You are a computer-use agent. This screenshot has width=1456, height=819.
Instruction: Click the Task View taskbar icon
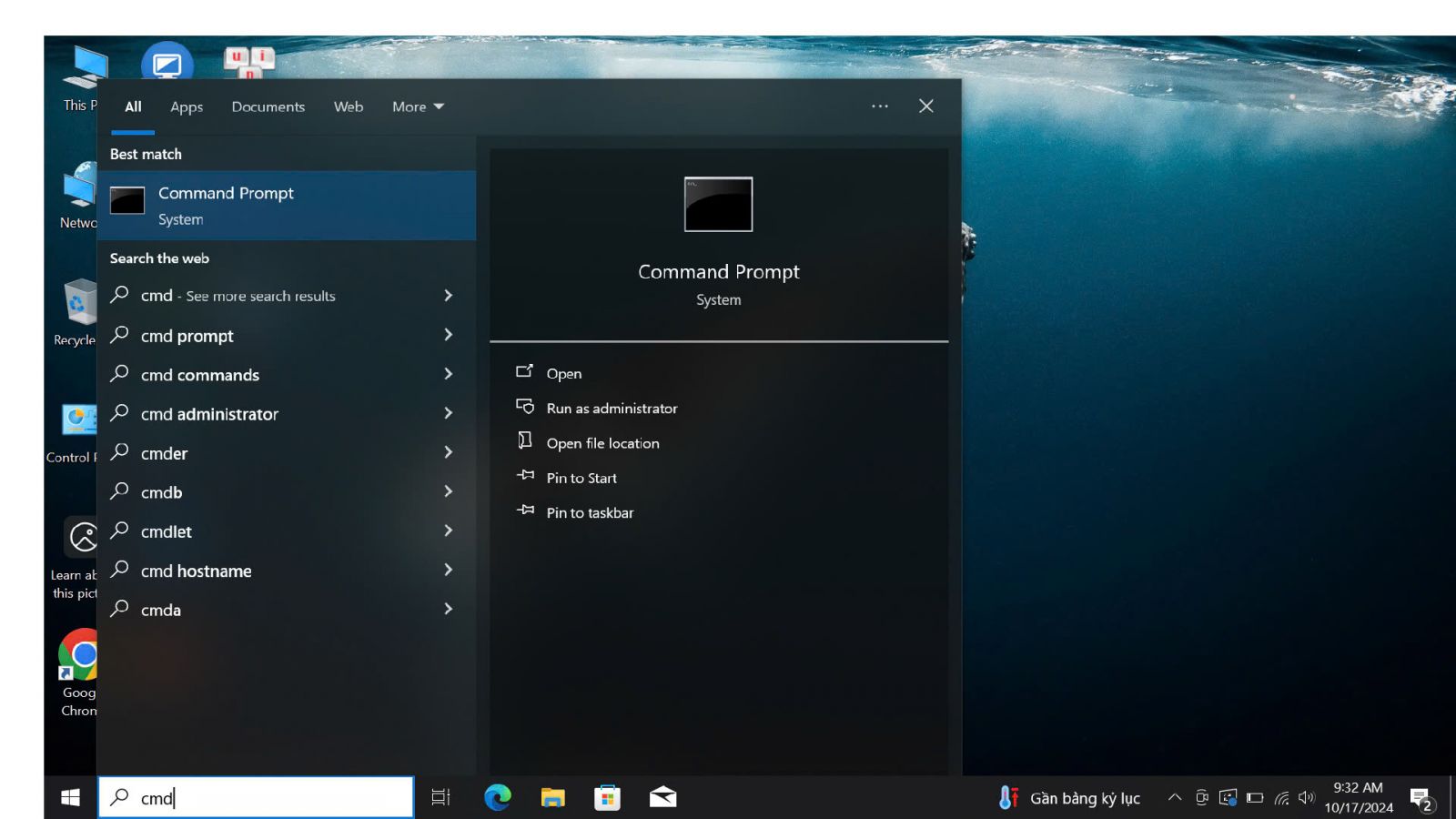pos(440,798)
